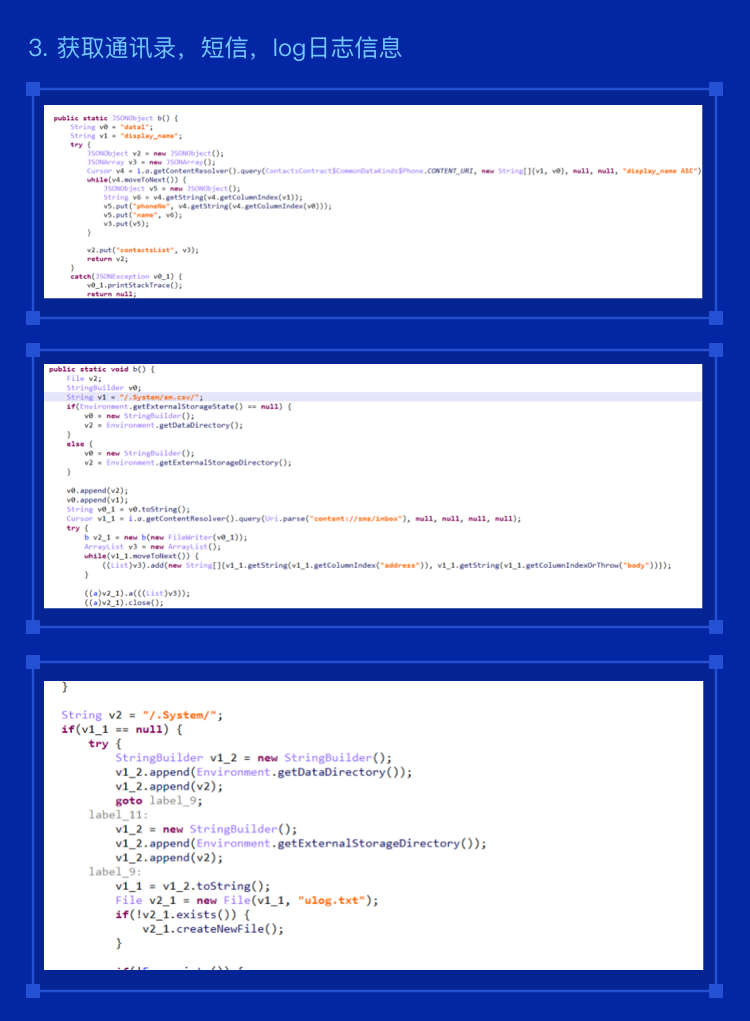This screenshot has width=750, height=1021.
Task: Click top-left corner square of third code frame
Action: [x=32, y=661]
